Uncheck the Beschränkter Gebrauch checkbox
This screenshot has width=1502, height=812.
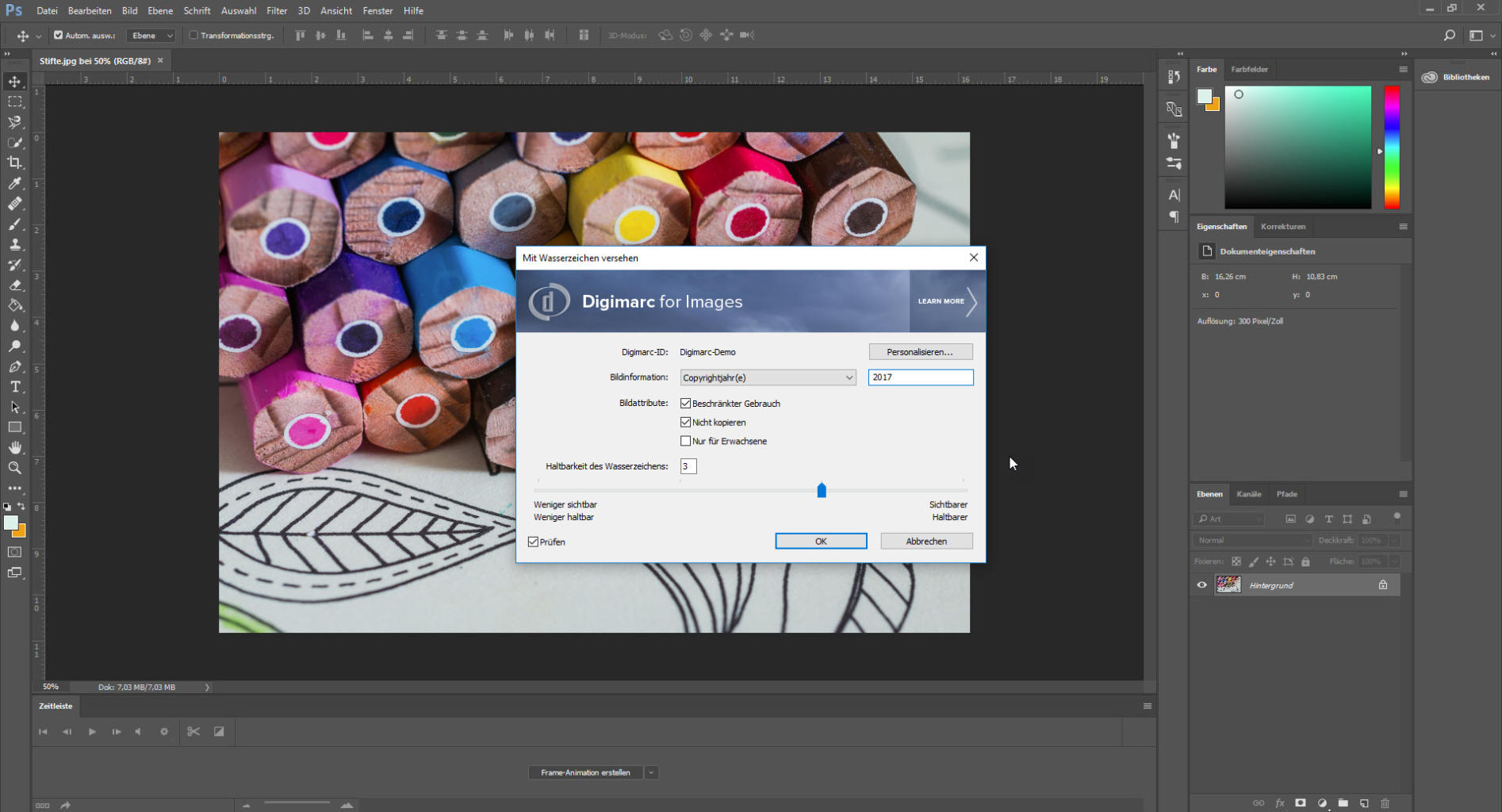[686, 404]
